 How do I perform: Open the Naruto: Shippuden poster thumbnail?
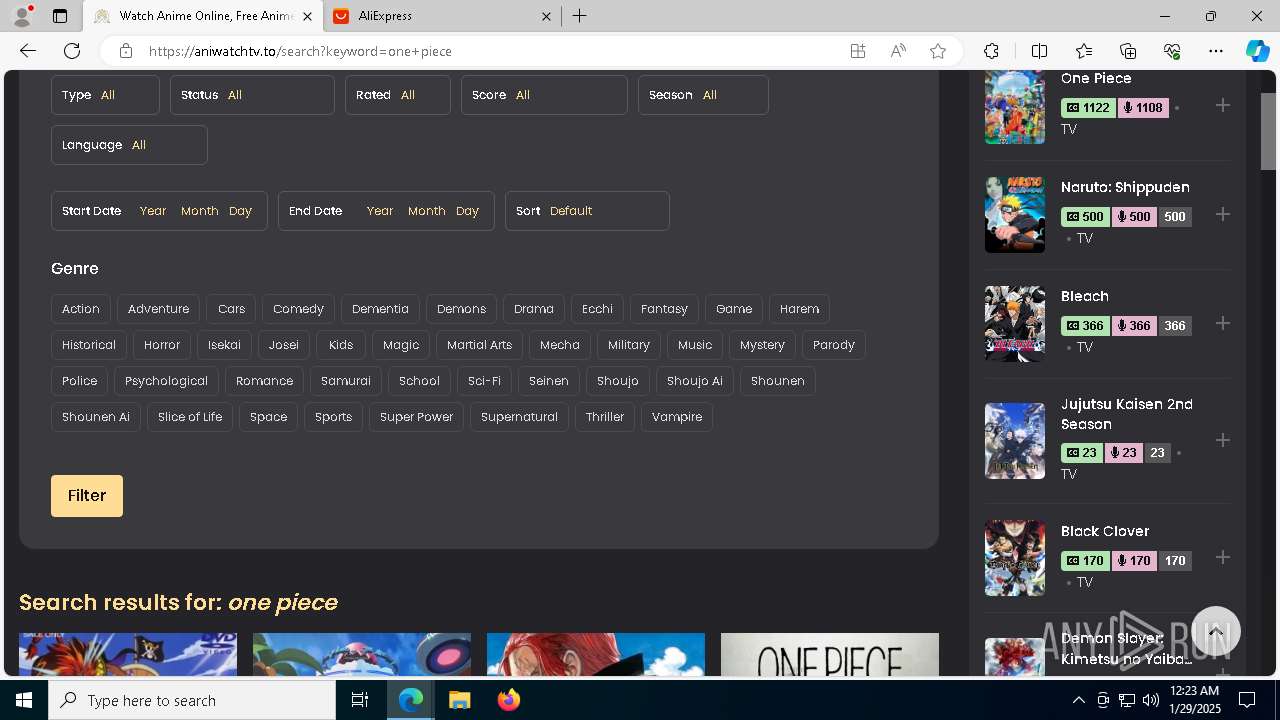[1015, 214]
